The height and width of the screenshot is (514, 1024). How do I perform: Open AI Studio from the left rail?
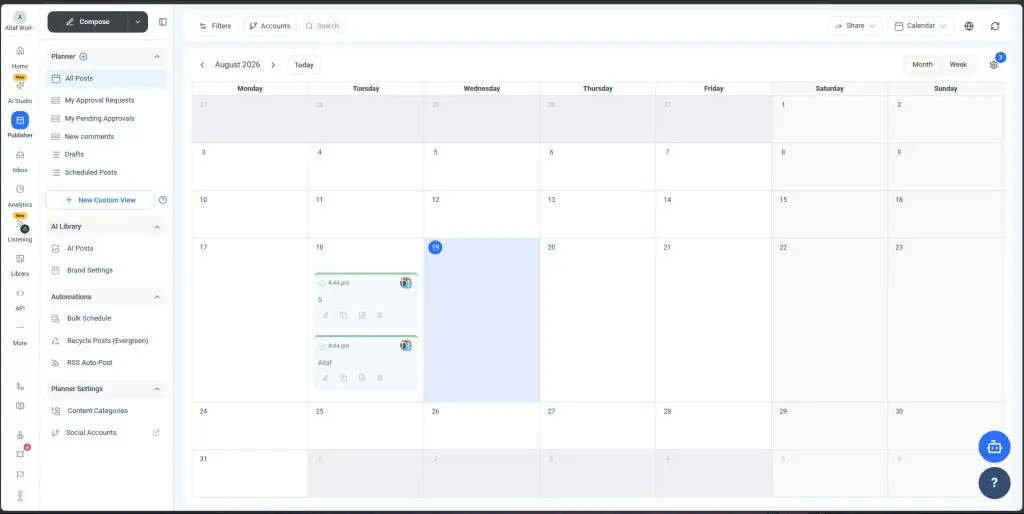click(20, 91)
